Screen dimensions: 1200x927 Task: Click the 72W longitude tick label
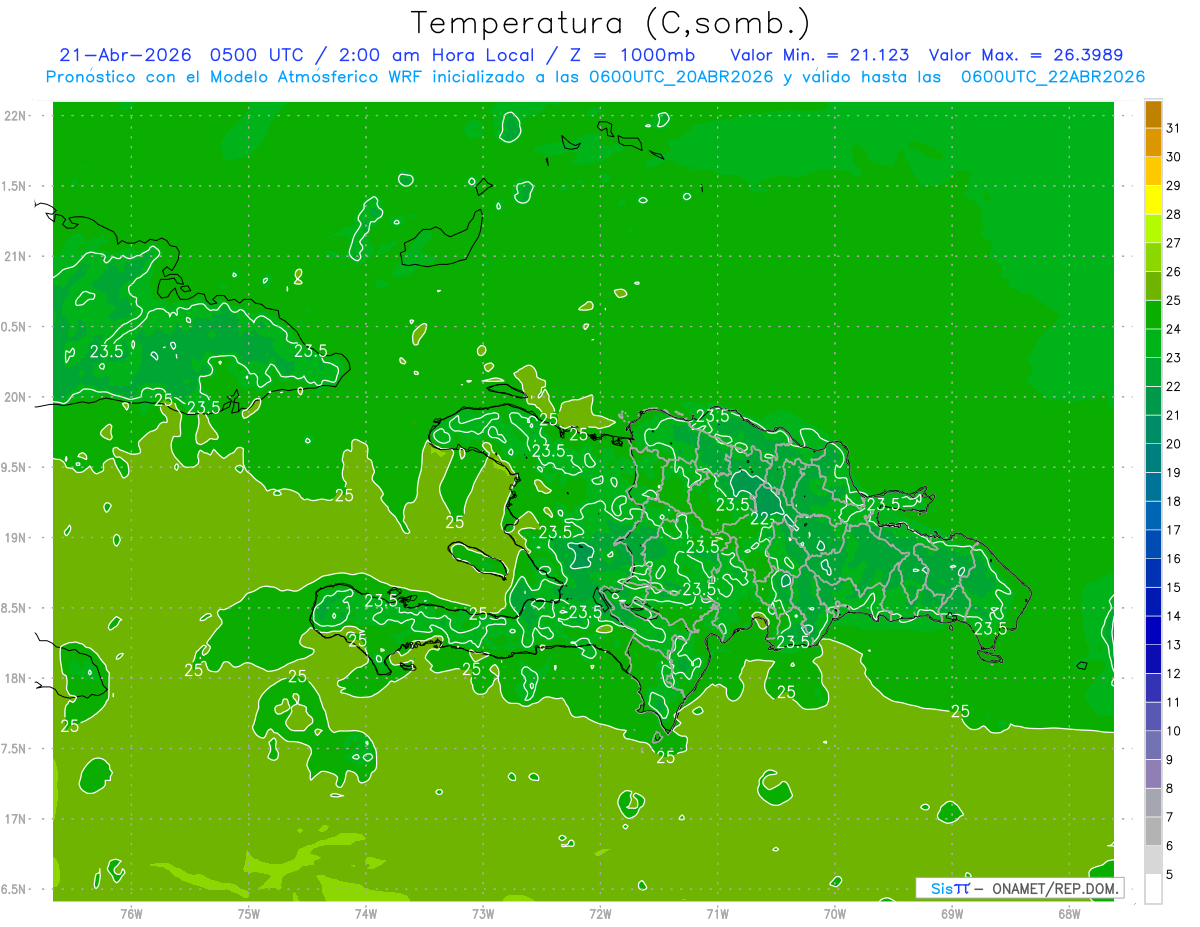click(x=600, y=914)
